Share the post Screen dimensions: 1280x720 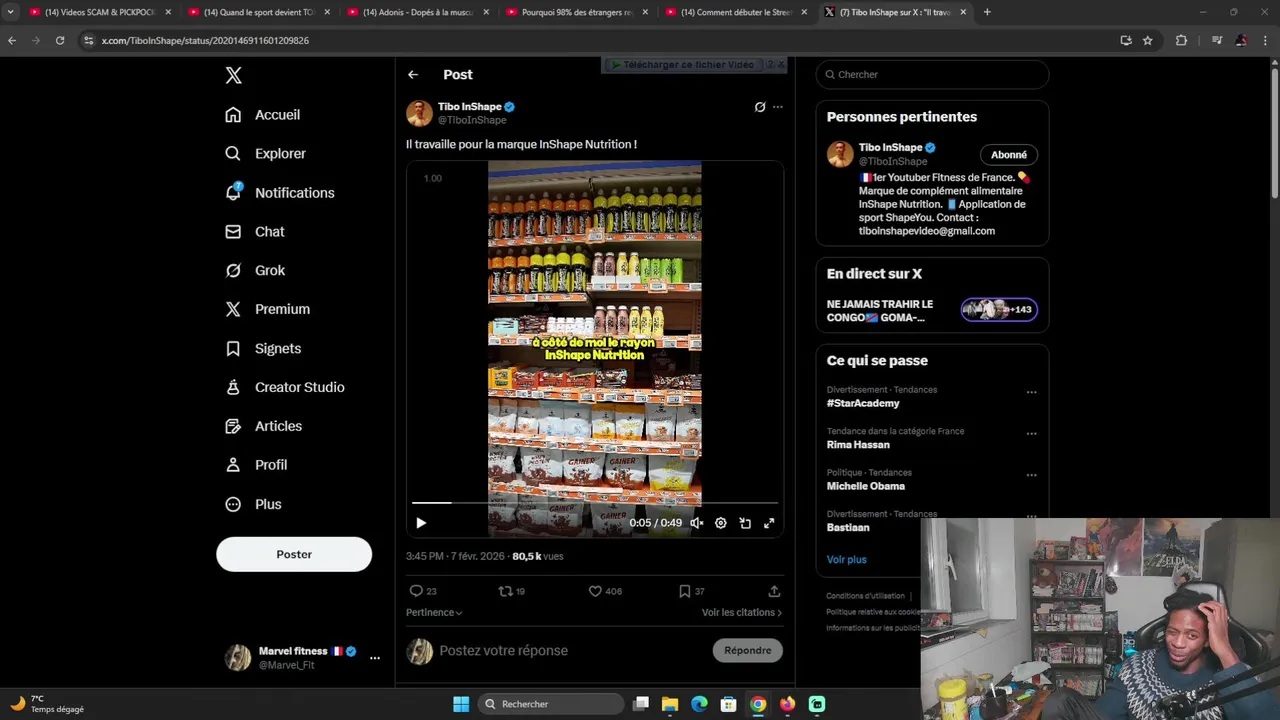point(774,591)
